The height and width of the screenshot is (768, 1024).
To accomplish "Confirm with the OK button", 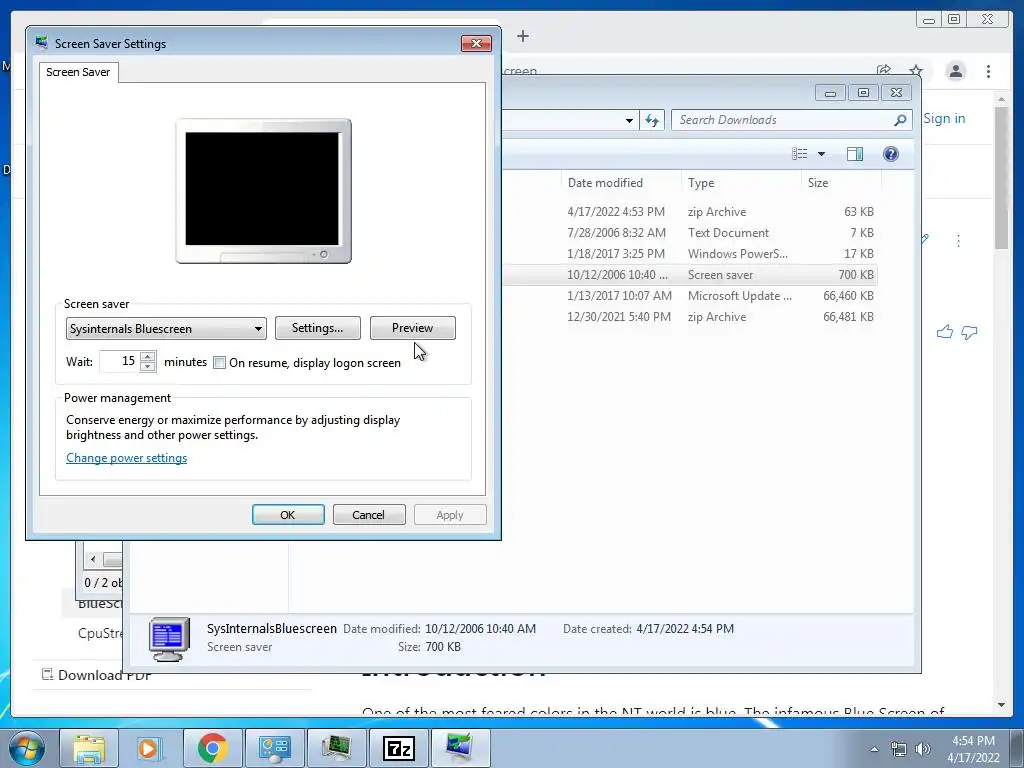I will coord(288,515).
